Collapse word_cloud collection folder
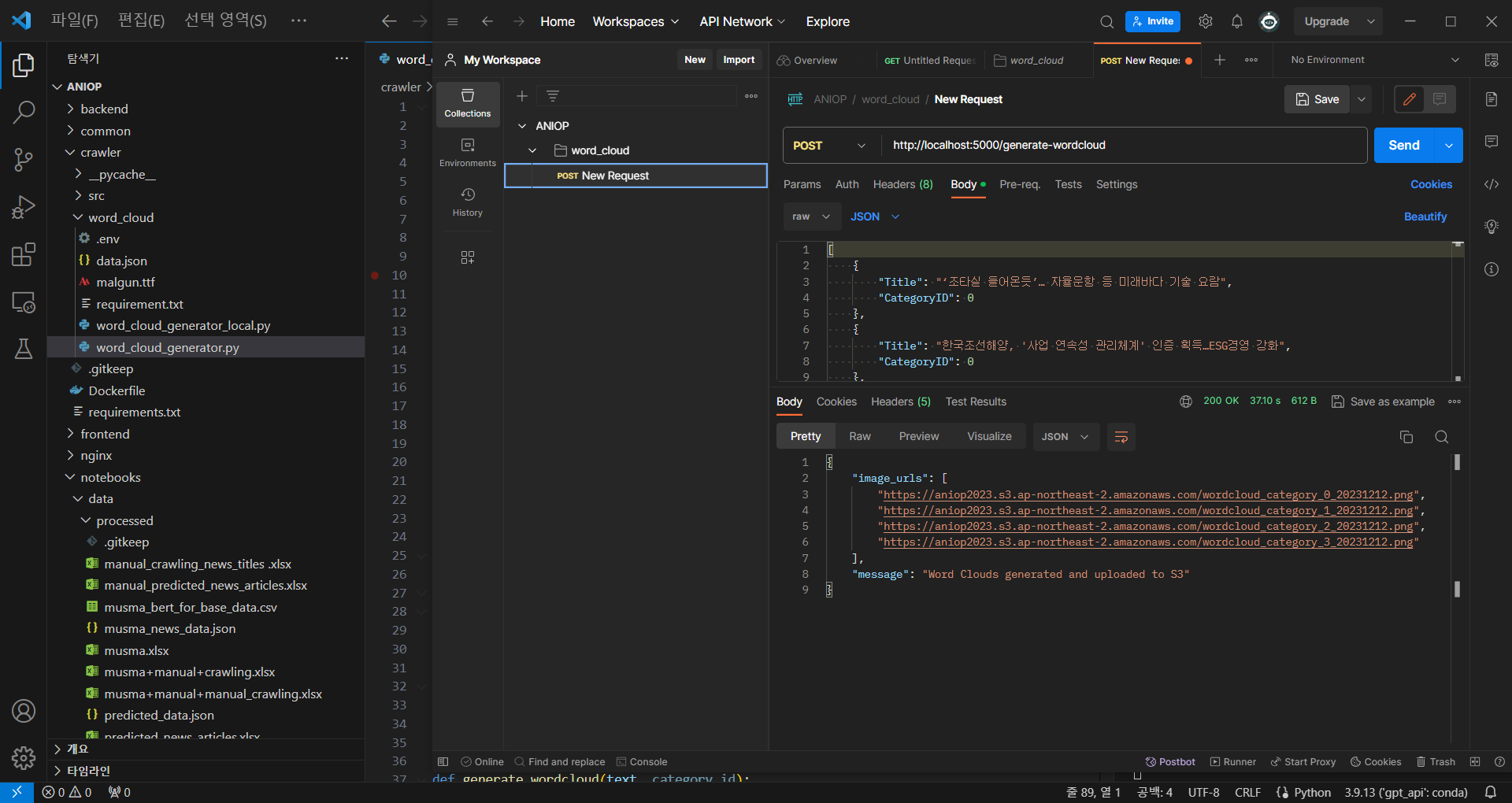This screenshot has height=803, width=1512. tap(532, 150)
